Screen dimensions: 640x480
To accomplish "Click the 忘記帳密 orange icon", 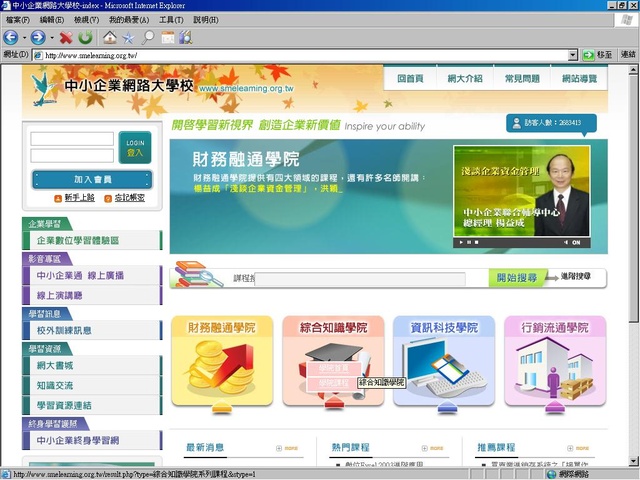I will (108, 198).
